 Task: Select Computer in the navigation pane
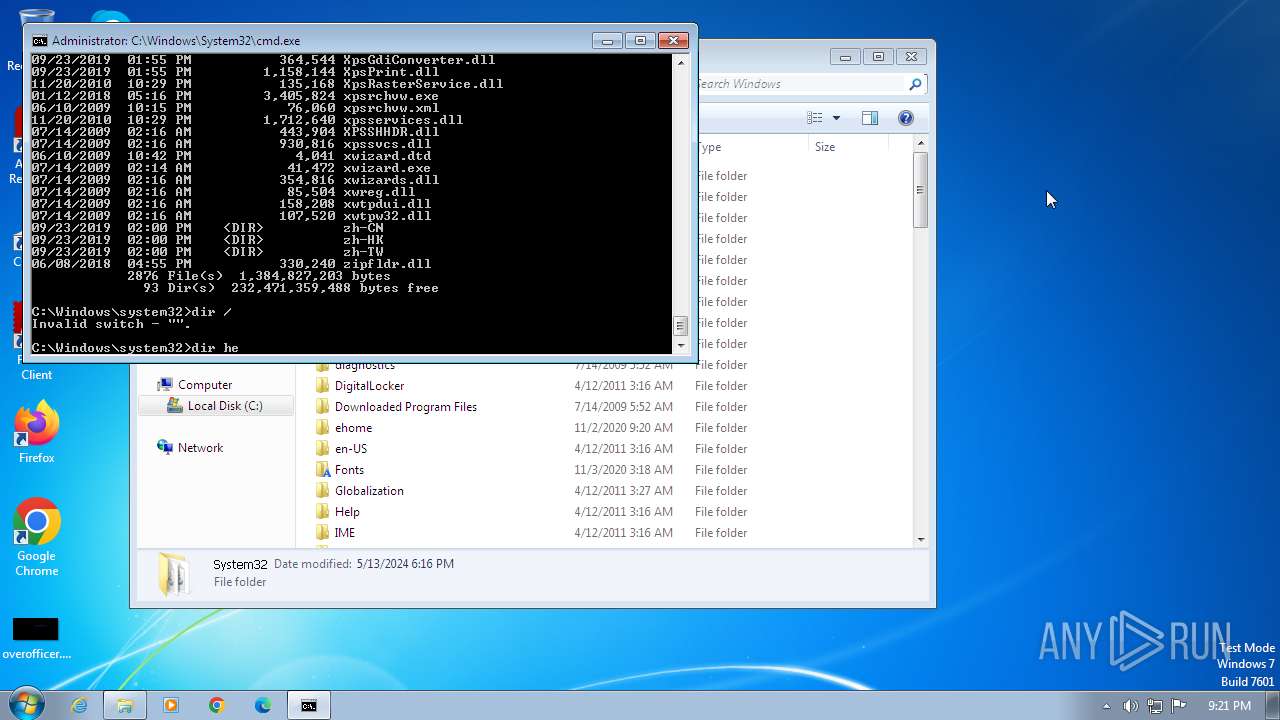[205, 385]
